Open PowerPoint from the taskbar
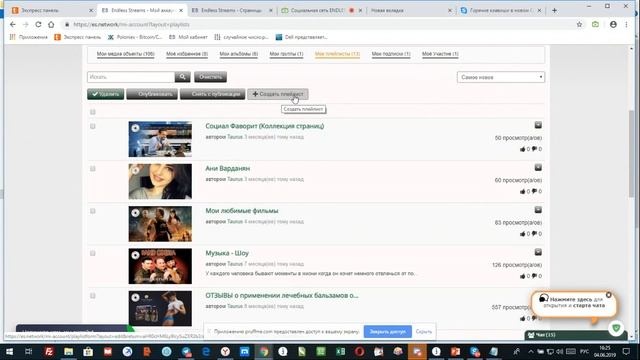Screen dimensions: 640x360 pyautogui.click(x=456, y=351)
